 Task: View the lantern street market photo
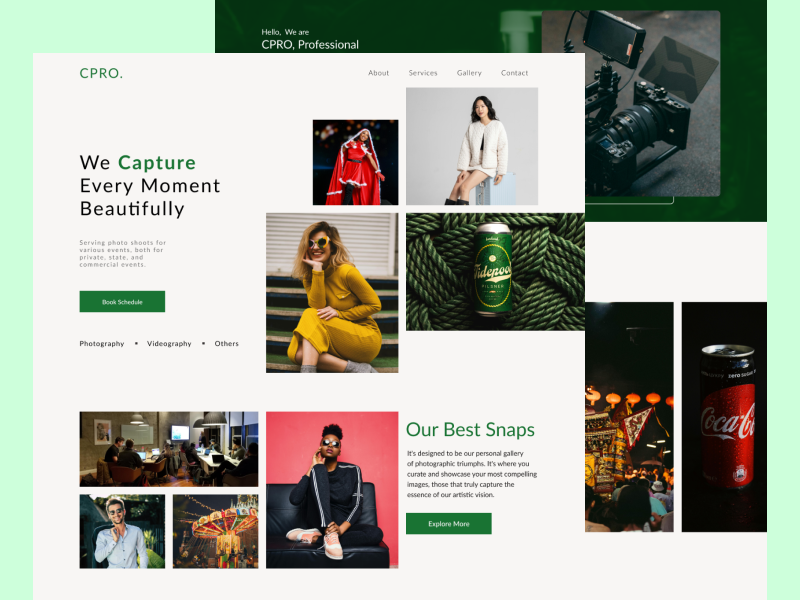pyautogui.click(x=631, y=420)
